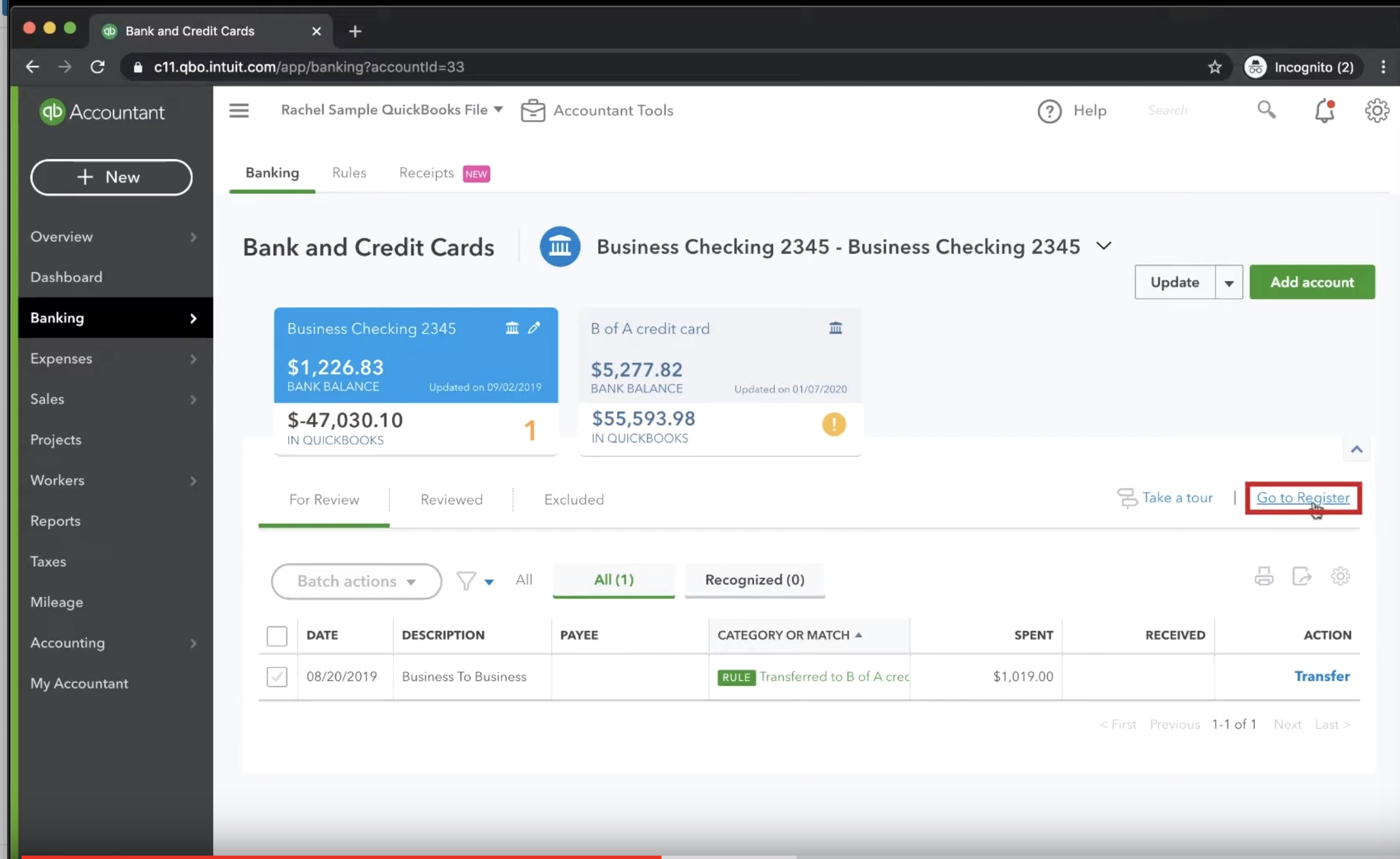Click the Incognito profile icon
1400x859 pixels.
(1255, 67)
